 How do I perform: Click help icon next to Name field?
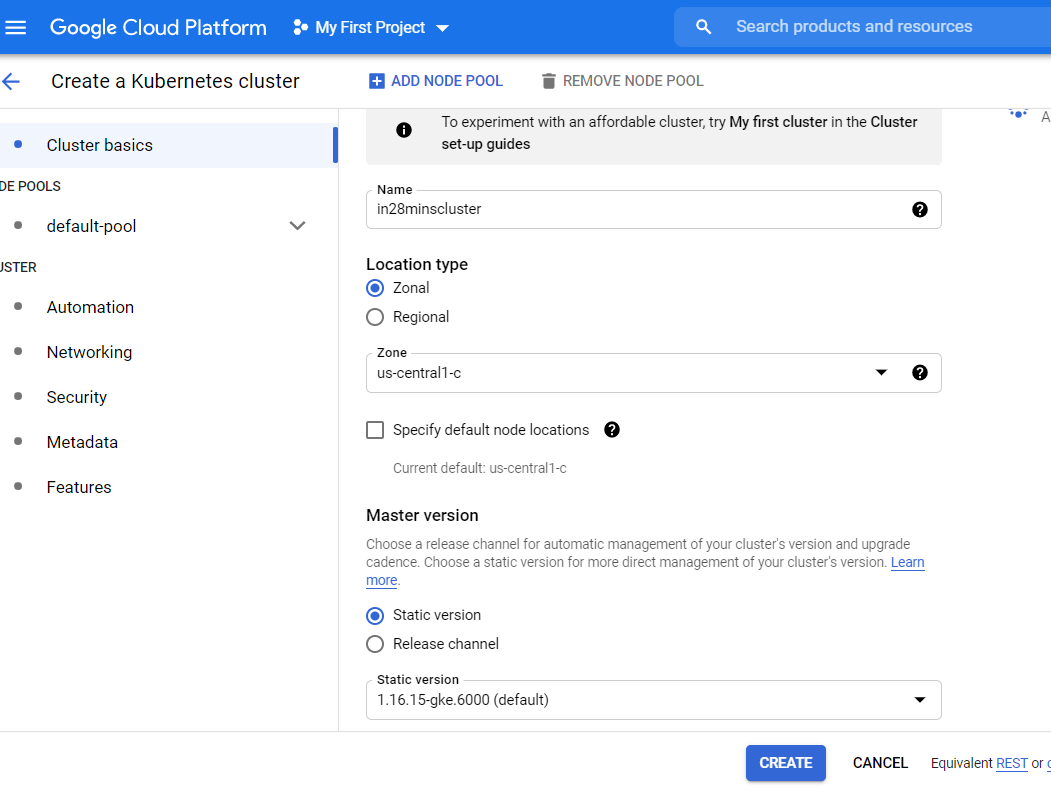[x=920, y=209]
